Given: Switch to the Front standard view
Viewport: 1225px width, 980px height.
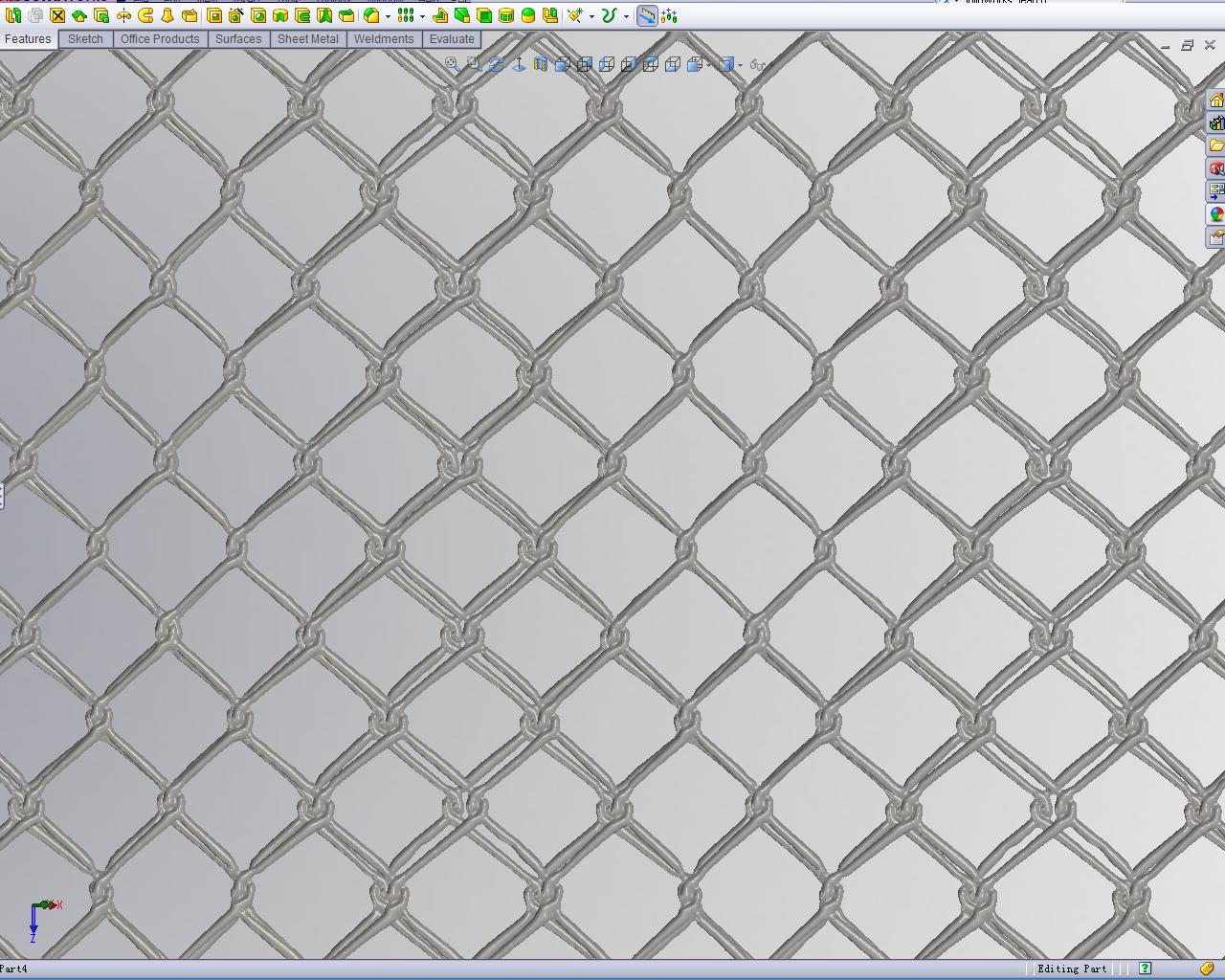Looking at the screenshot, I should (563, 64).
